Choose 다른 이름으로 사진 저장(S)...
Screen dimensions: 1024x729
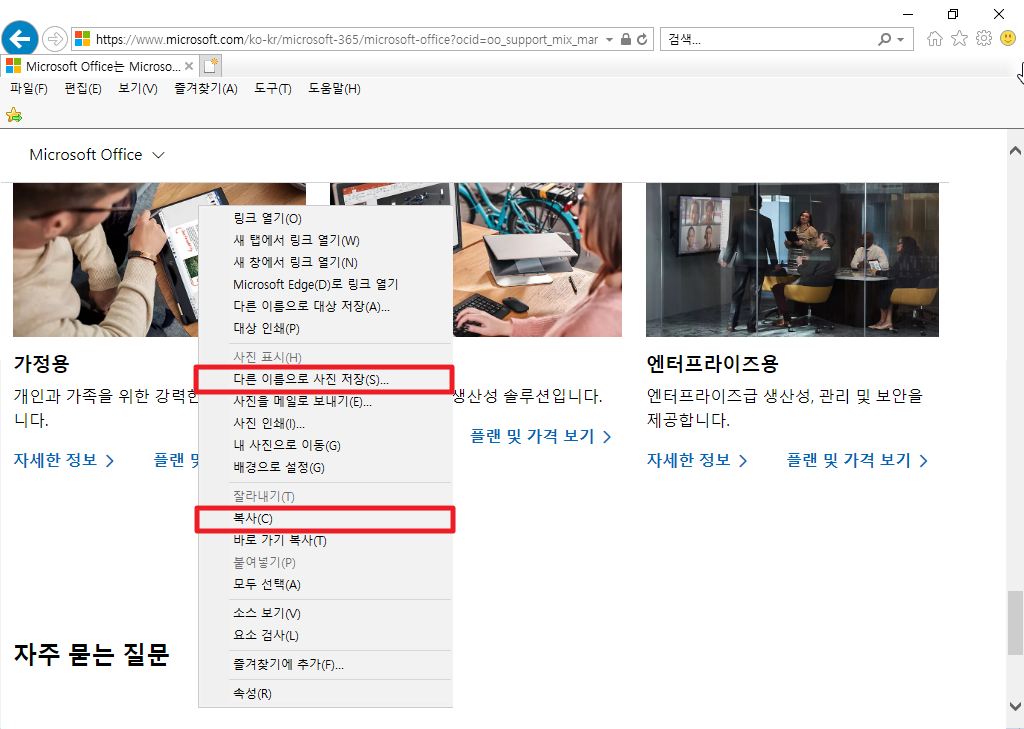coord(325,380)
